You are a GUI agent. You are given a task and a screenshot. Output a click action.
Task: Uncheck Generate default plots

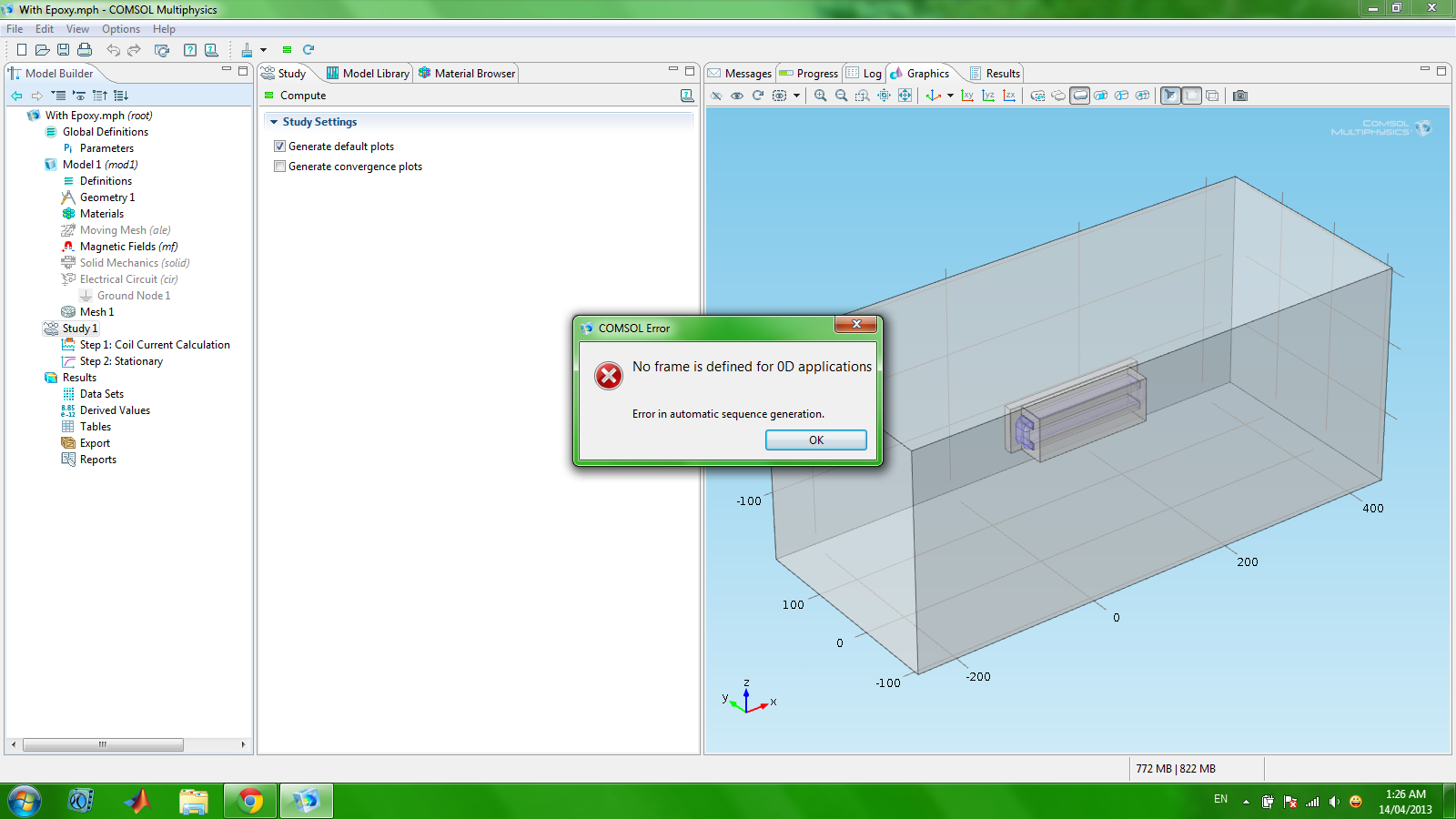pos(280,147)
